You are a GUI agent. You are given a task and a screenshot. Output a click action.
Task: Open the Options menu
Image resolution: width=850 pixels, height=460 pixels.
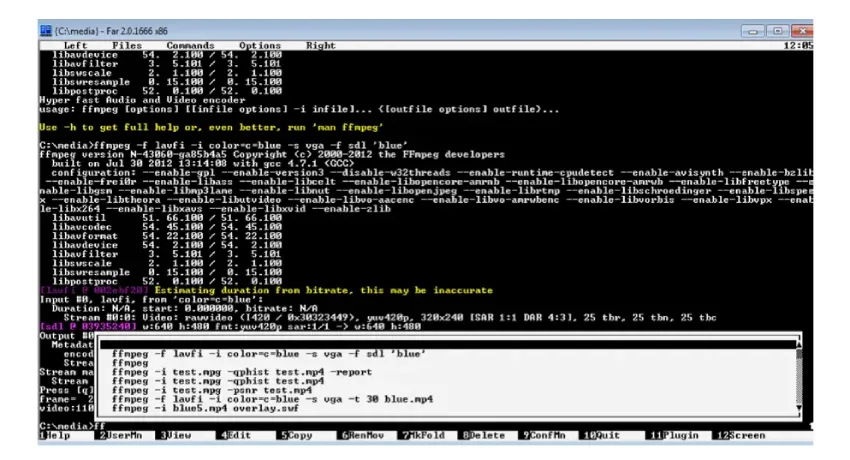(x=259, y=45)
